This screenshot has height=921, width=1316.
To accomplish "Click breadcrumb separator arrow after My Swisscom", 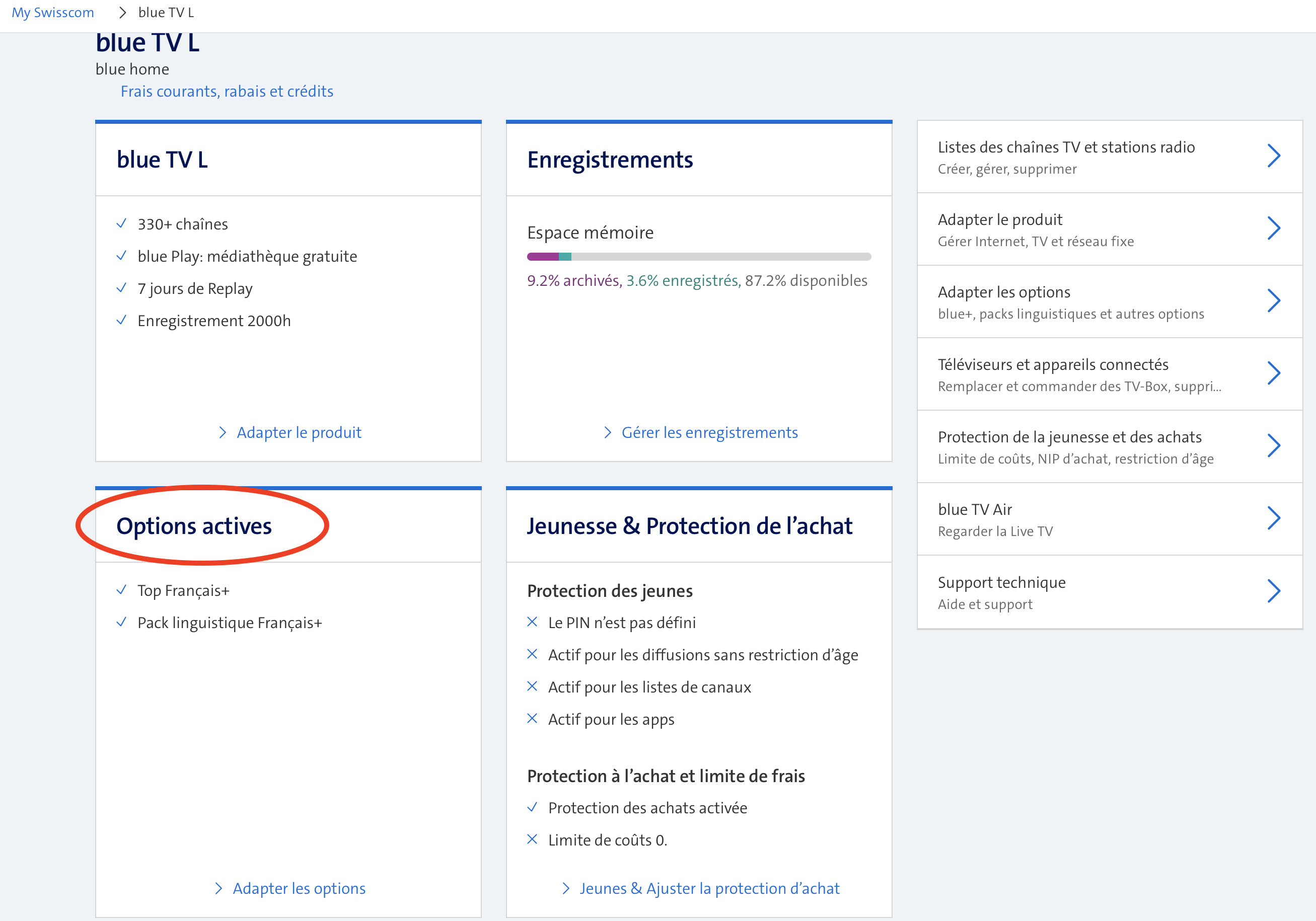I will coord(122,13).
